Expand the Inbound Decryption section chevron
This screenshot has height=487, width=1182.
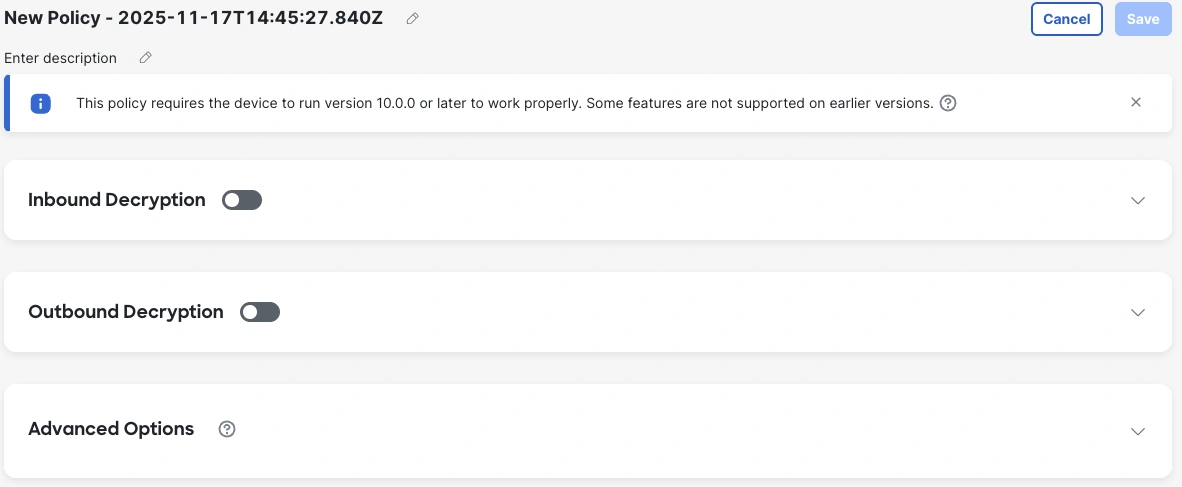tap(1138, 201)
